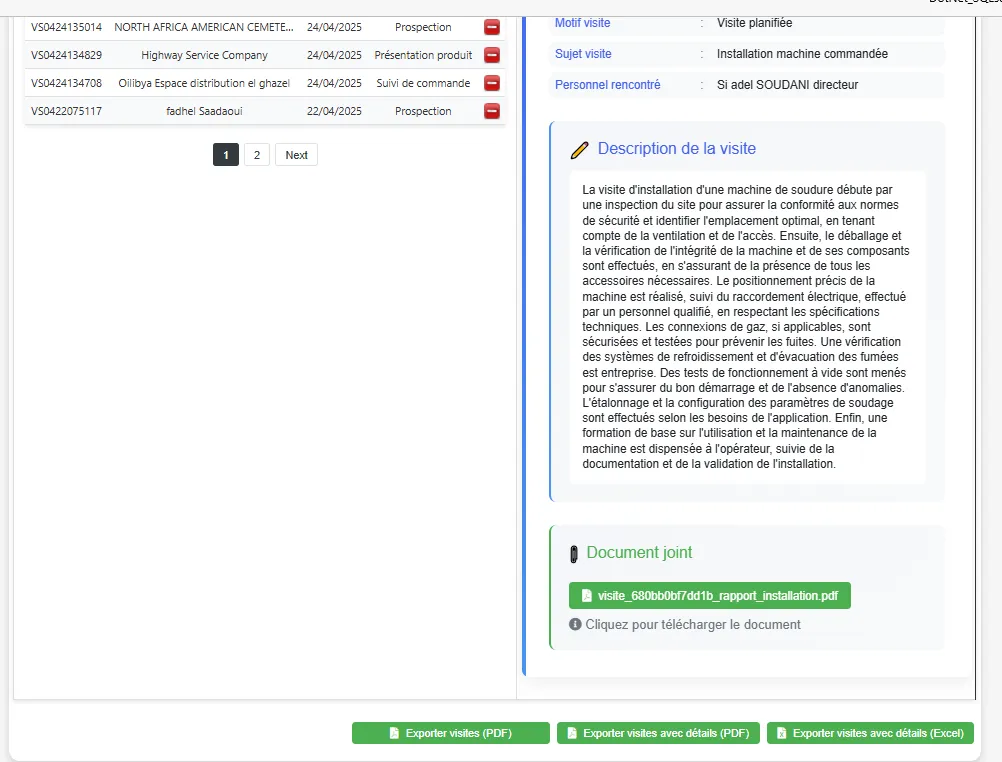Click the red delete icon for visit VS0422075117

(x=491, y=111)
